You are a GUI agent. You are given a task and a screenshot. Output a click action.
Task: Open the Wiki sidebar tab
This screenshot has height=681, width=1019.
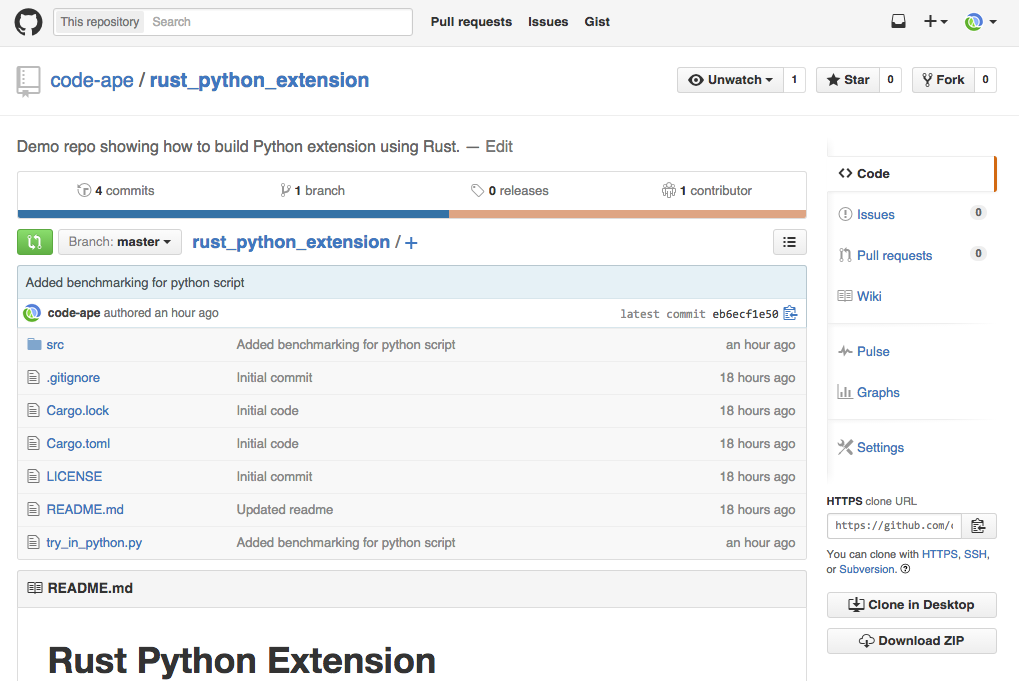869,296
